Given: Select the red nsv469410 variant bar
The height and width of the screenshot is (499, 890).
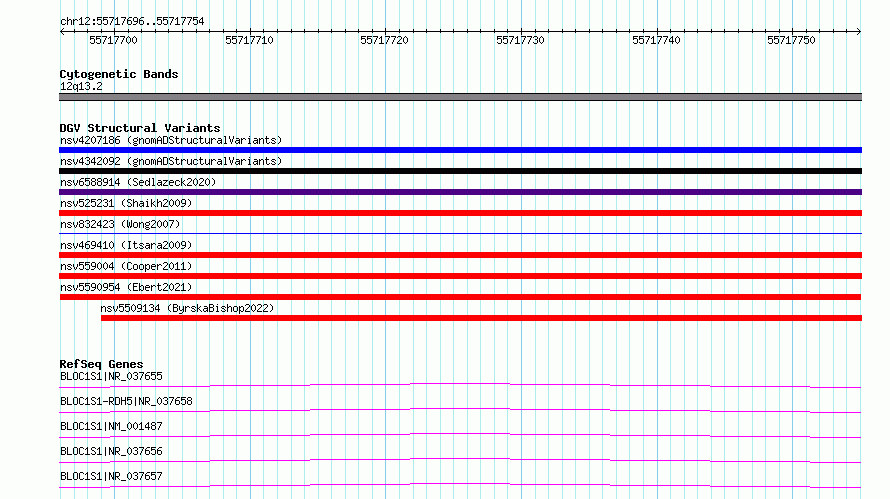Looking at the screenshot, I should click(460, 255).
